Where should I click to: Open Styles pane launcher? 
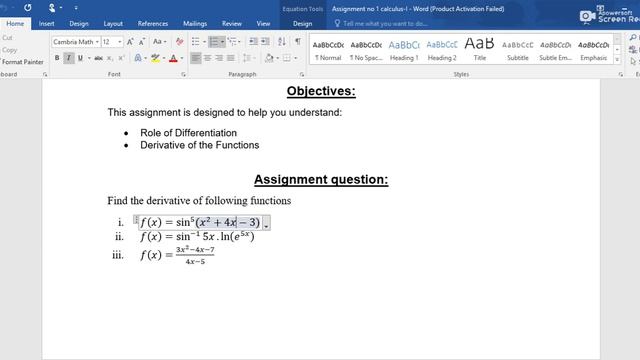(x=620, y=75)
